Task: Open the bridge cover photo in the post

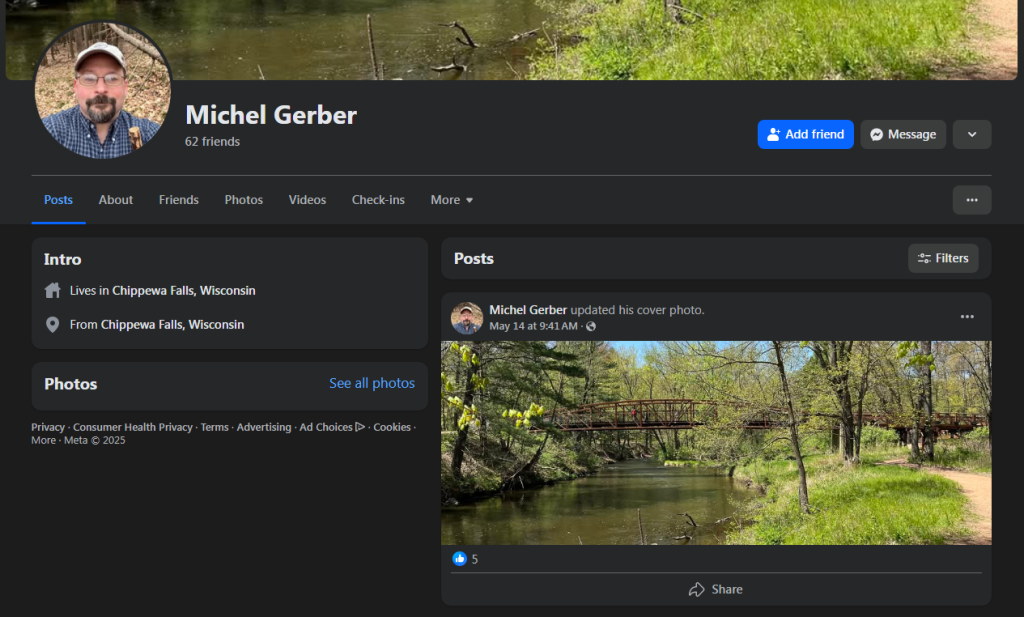Action: pos(716,443)
